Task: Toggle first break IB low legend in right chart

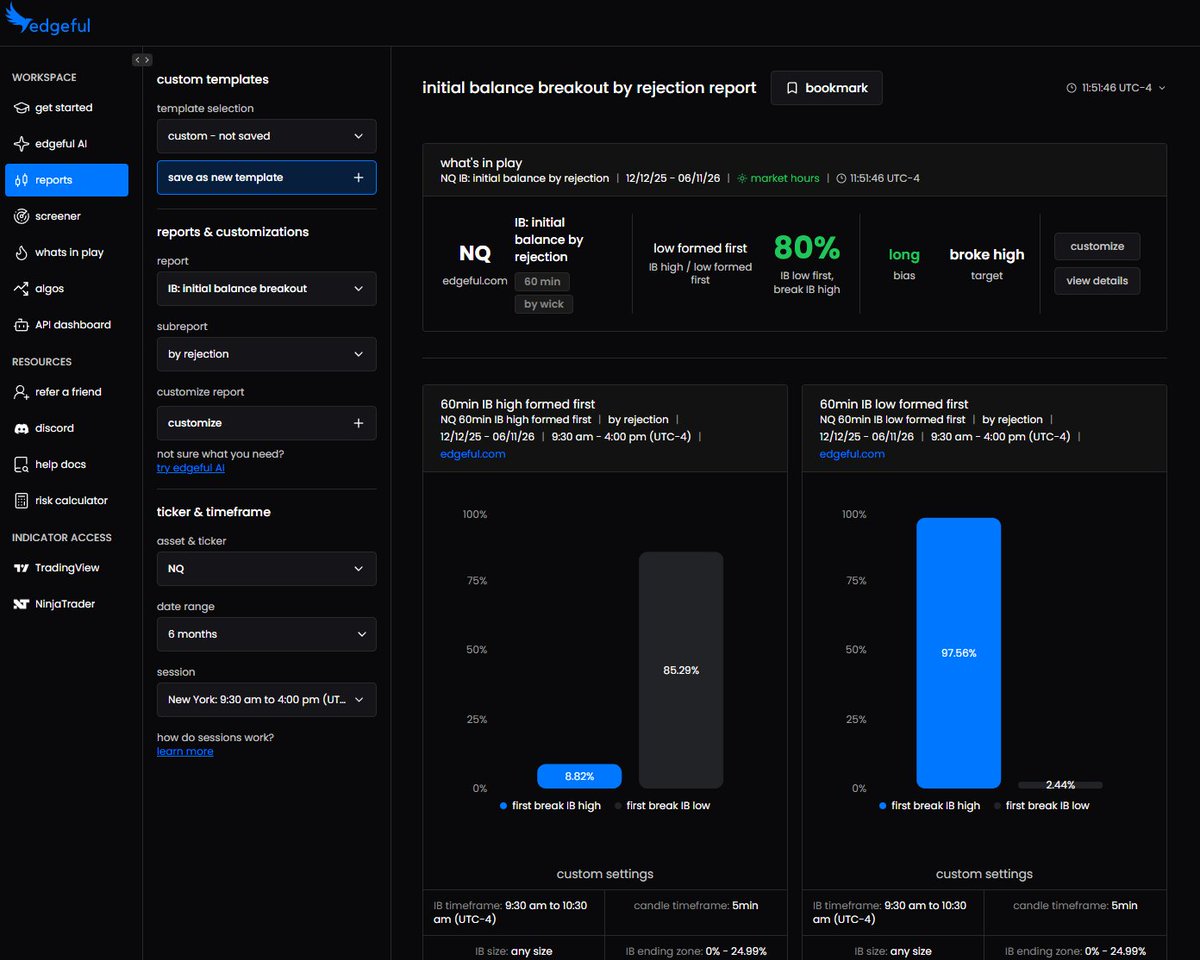Action: pyautogui.click(x=1042, y=806)
